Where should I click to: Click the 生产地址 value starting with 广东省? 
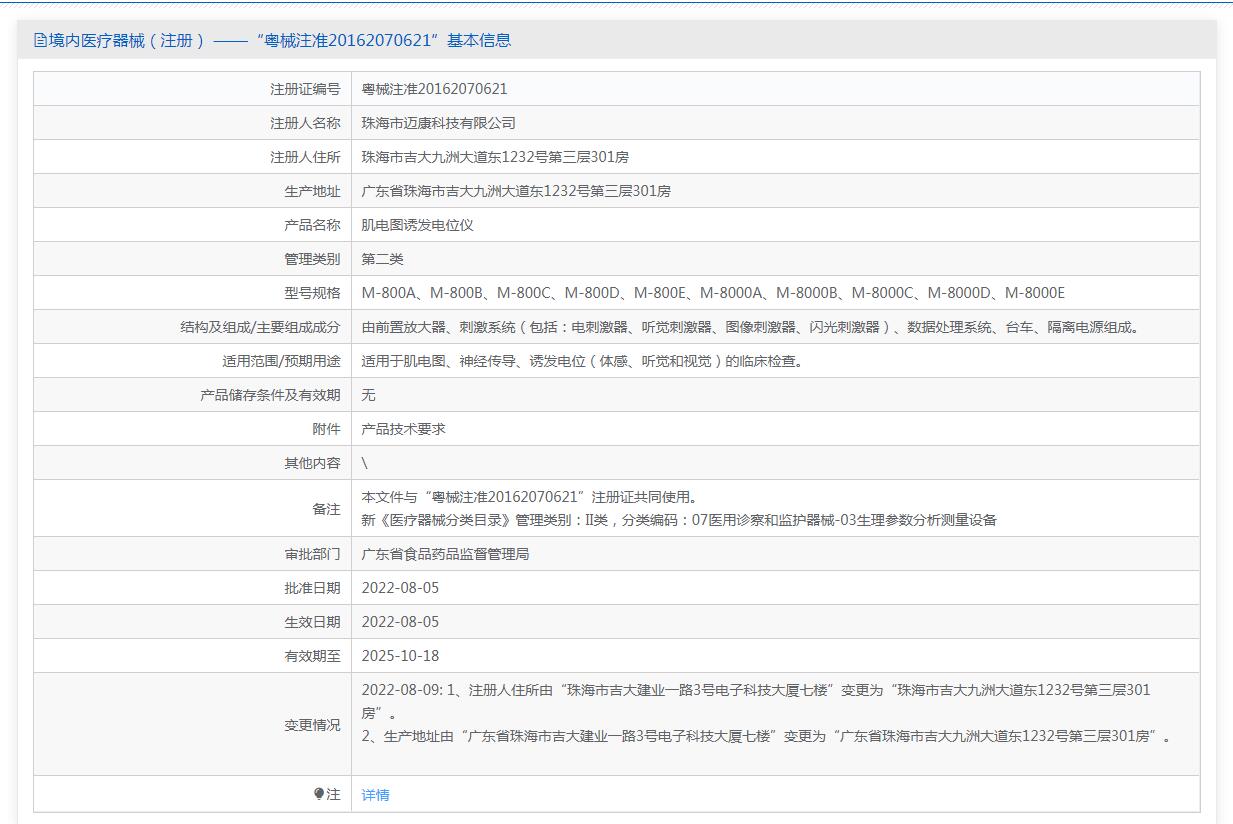tap(515, 191)
